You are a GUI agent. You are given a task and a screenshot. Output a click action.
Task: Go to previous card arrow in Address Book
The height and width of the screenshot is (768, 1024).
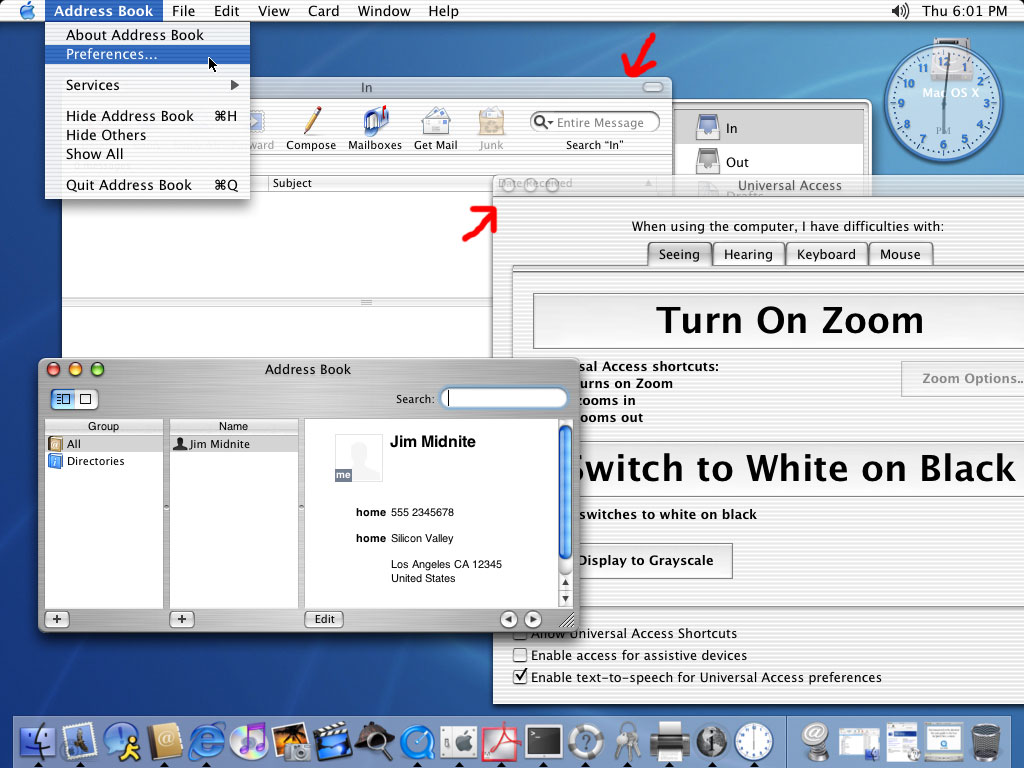pos(509,619)
